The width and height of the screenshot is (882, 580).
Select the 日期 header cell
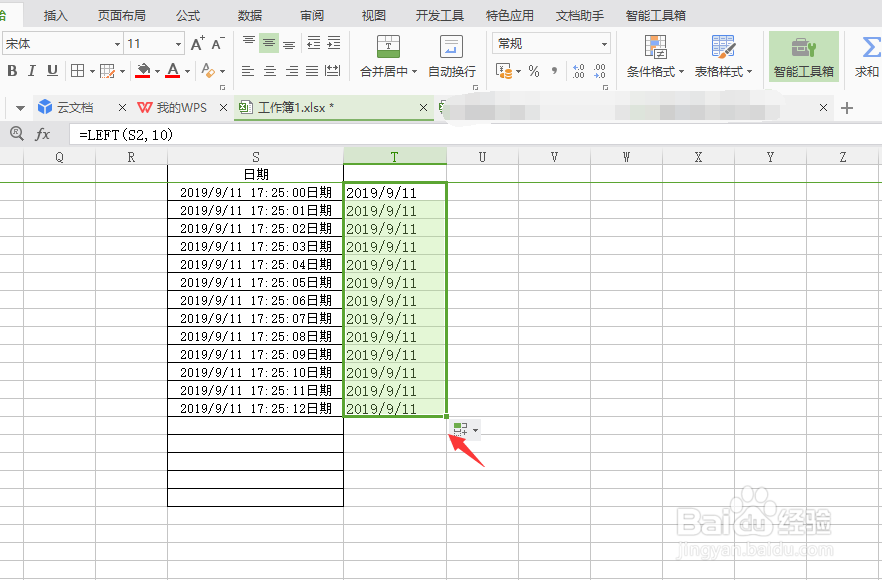[x=255, y=174]
